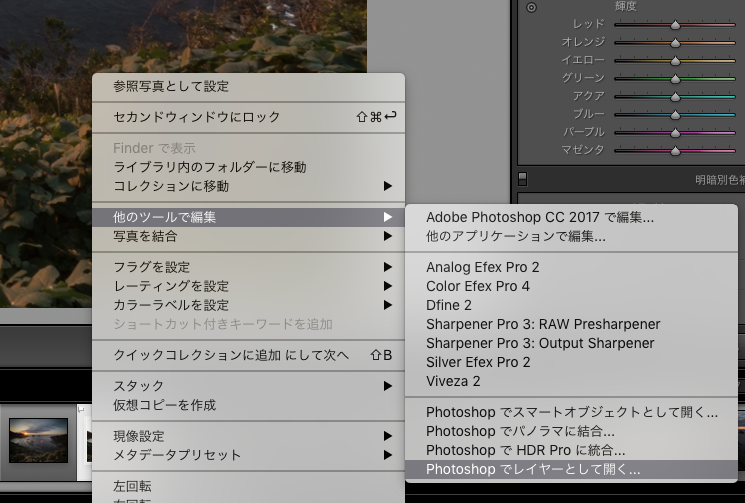Choose Photoshop でパノラマに結合

pyautogui.click(x=571, y=431)
